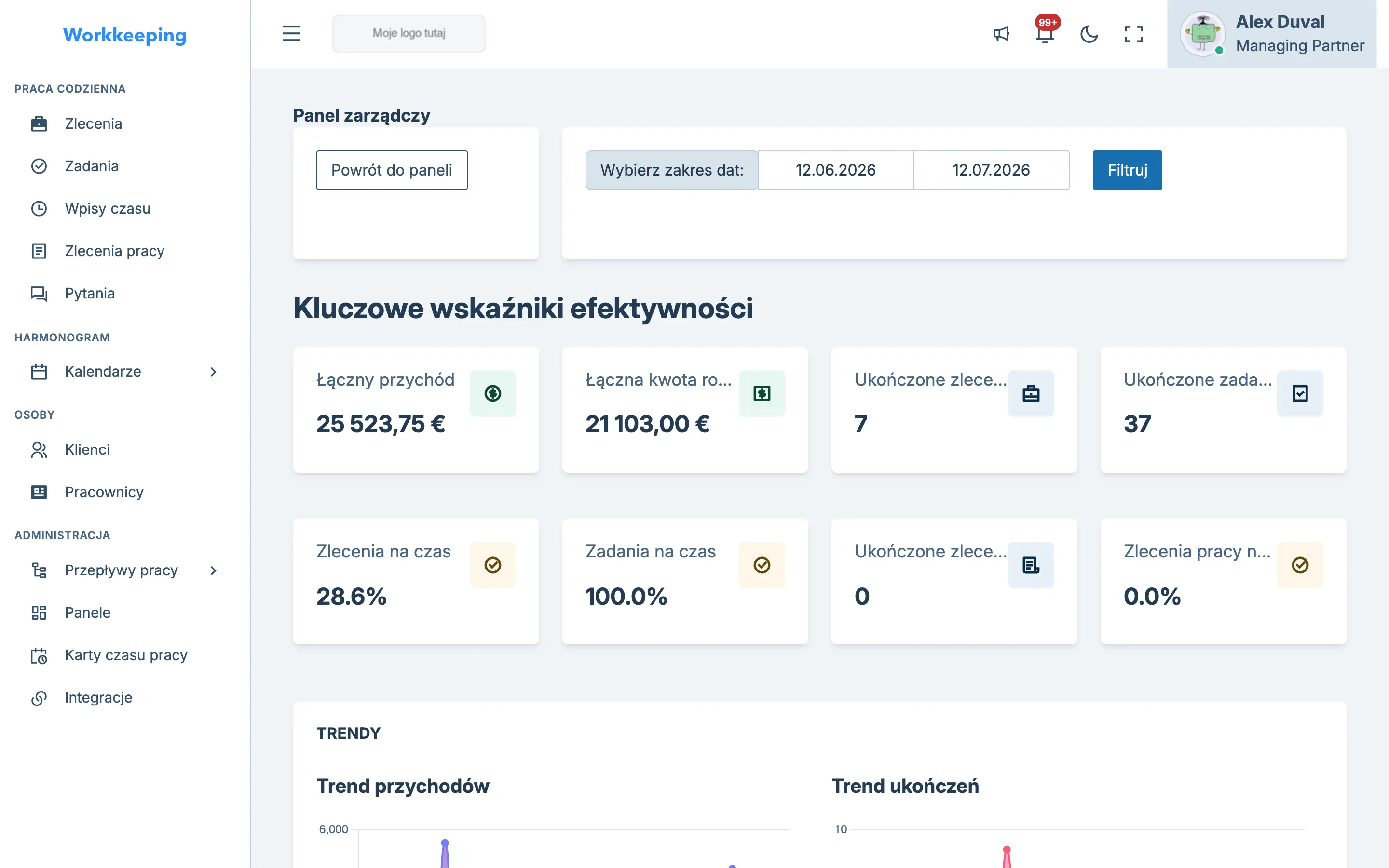Click the Zadania checkmark sidebar icon
The height and width of the screenshot is (868, 1389).
click(x=39, y=166)
